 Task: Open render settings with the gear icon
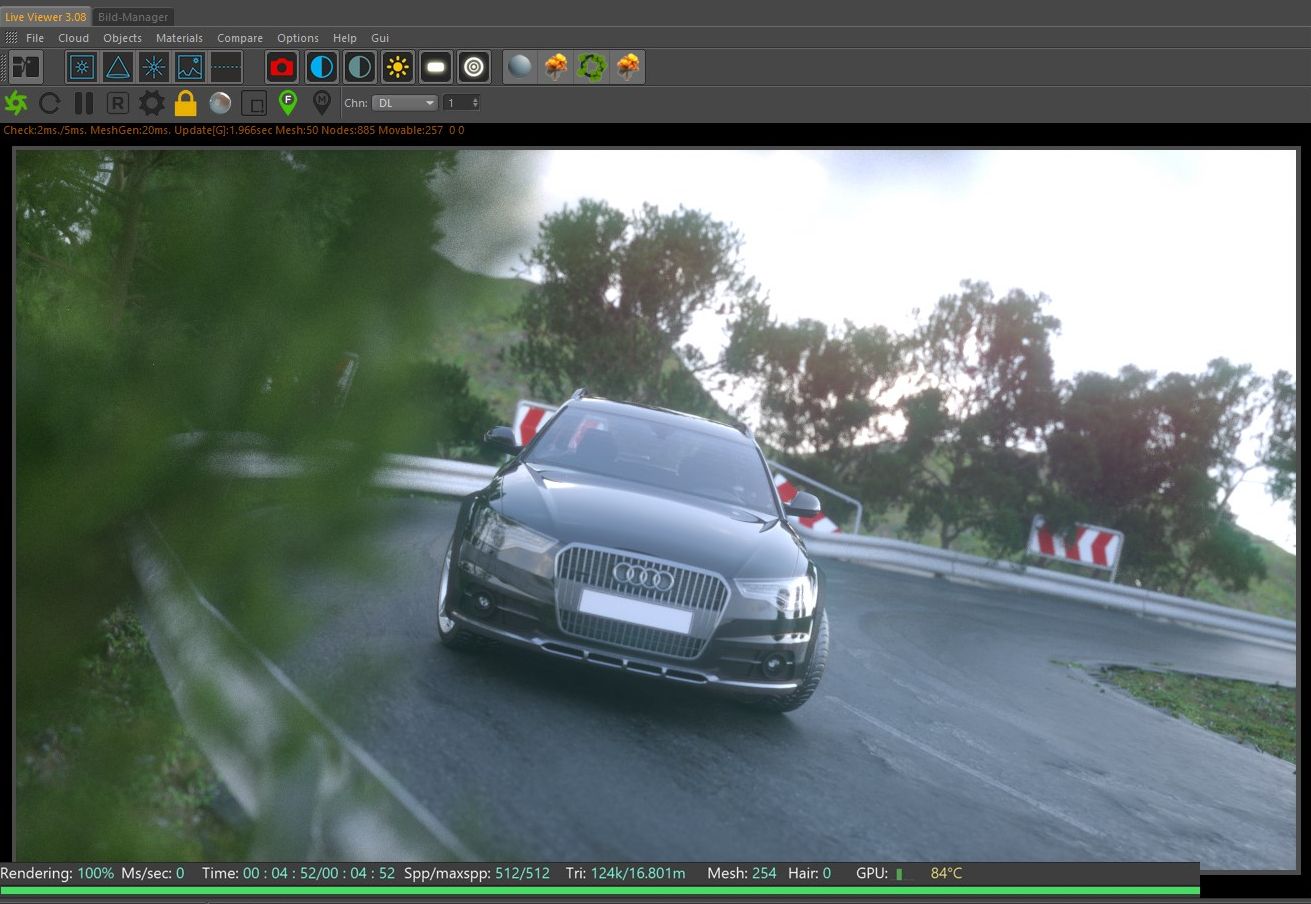point(152,102)
